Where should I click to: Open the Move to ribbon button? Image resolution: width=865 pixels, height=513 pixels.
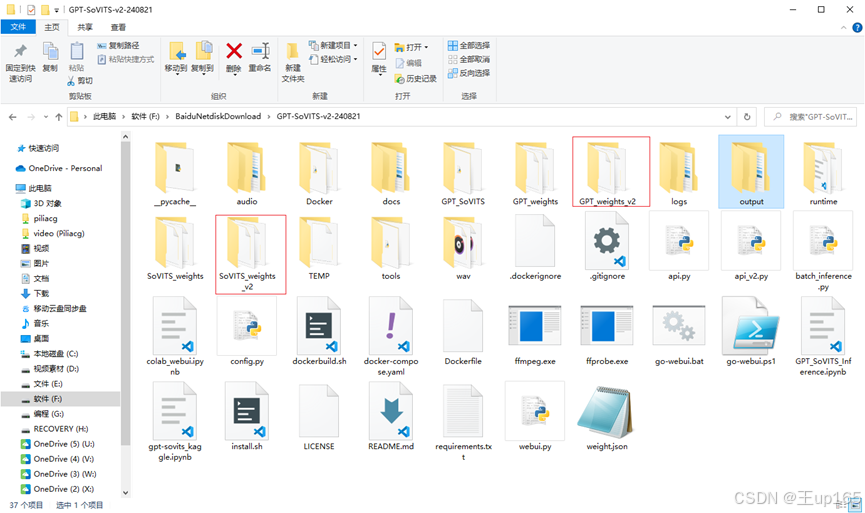pyautogui.click(x=176, y=57)
